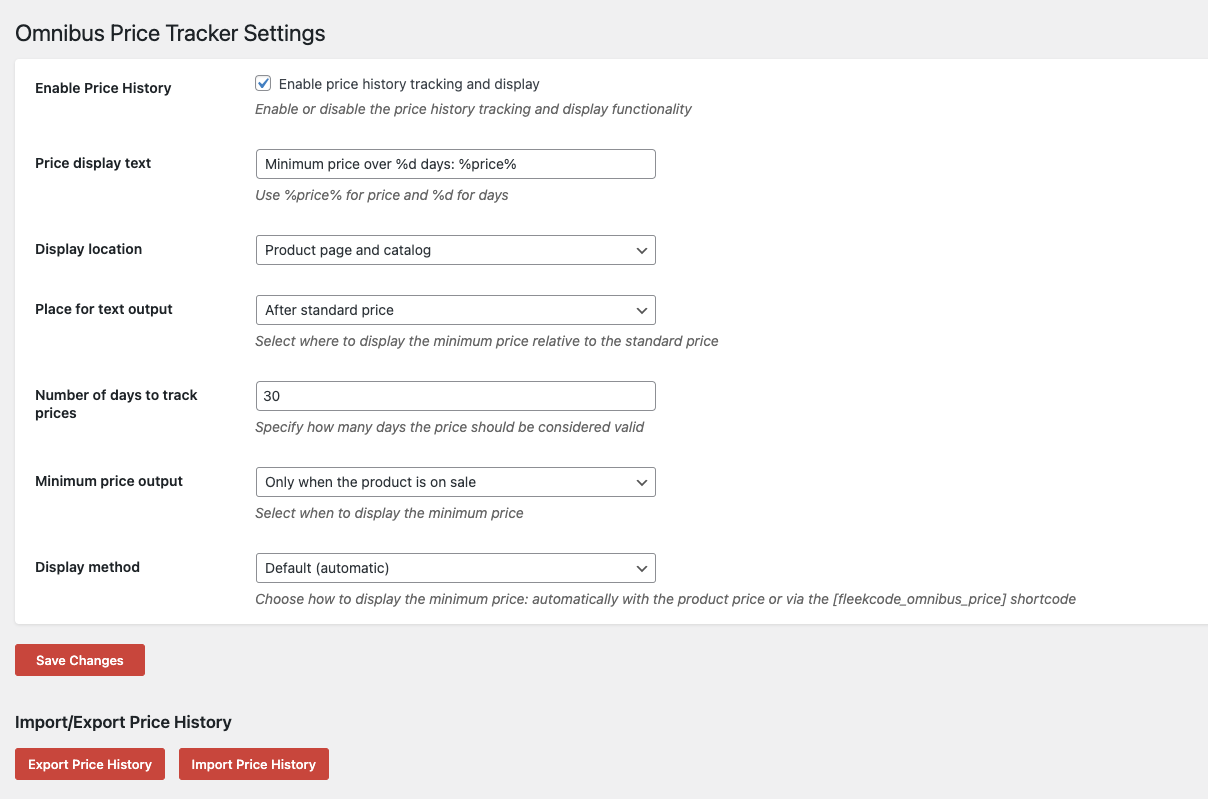The height and width of the screenshot is (799, 1208).
Task: Click the Display method label
Action: click(x=87, y=567)
